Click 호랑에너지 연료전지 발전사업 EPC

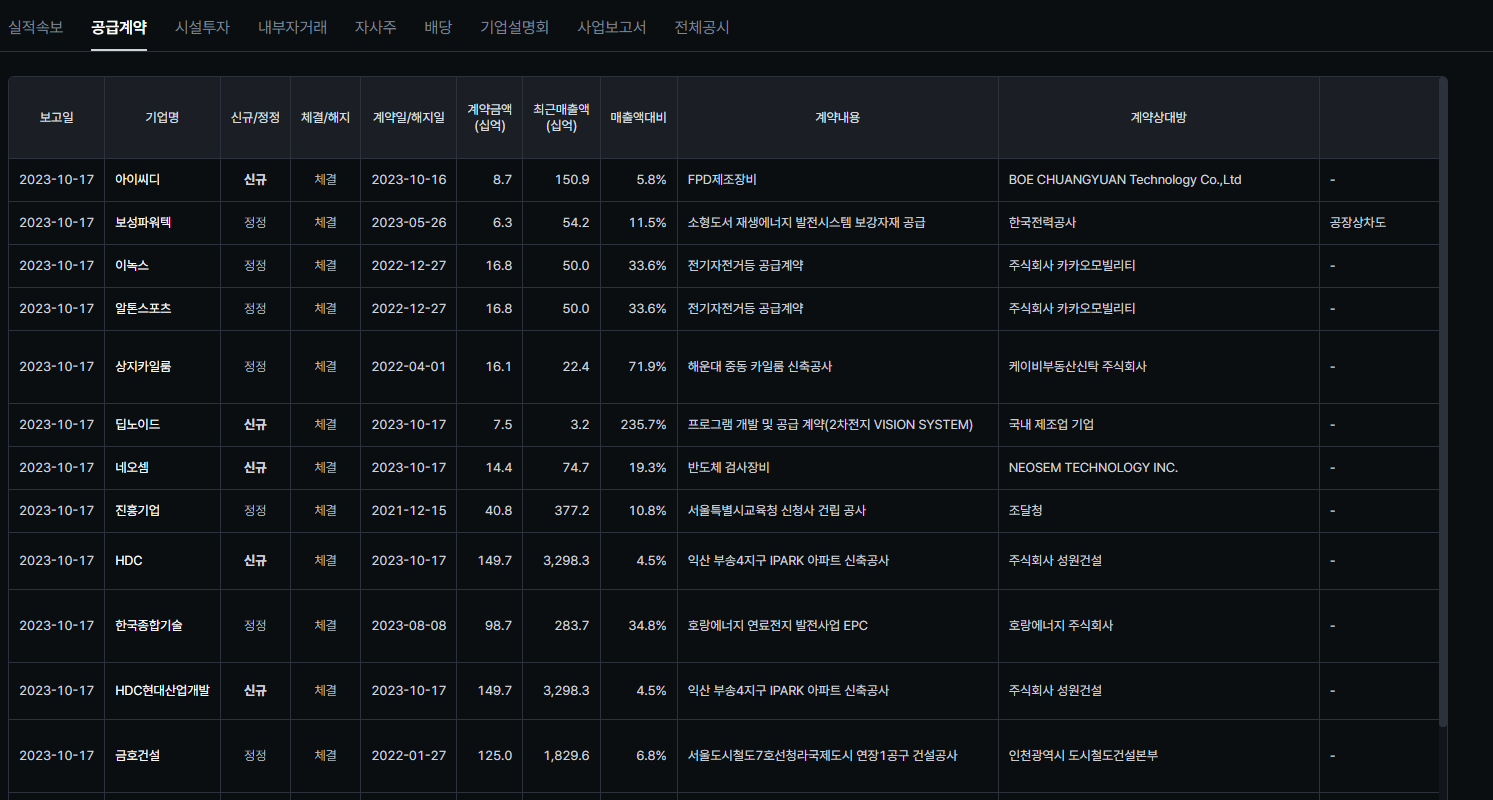click(x=778, y=626)
